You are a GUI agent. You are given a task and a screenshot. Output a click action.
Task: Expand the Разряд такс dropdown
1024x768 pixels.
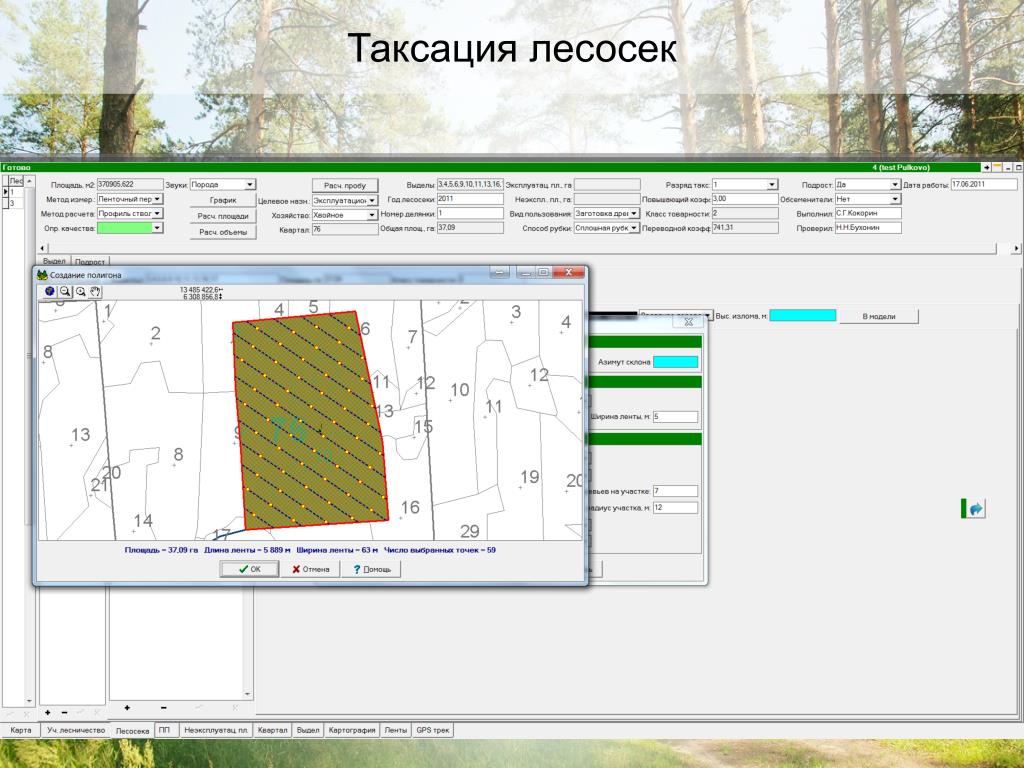coord(772,185)
